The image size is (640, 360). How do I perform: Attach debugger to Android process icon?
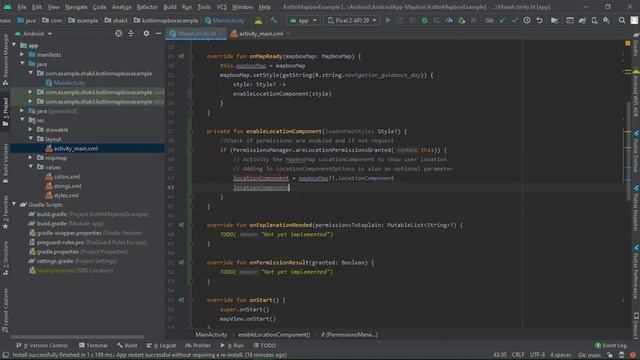point(462,20)
